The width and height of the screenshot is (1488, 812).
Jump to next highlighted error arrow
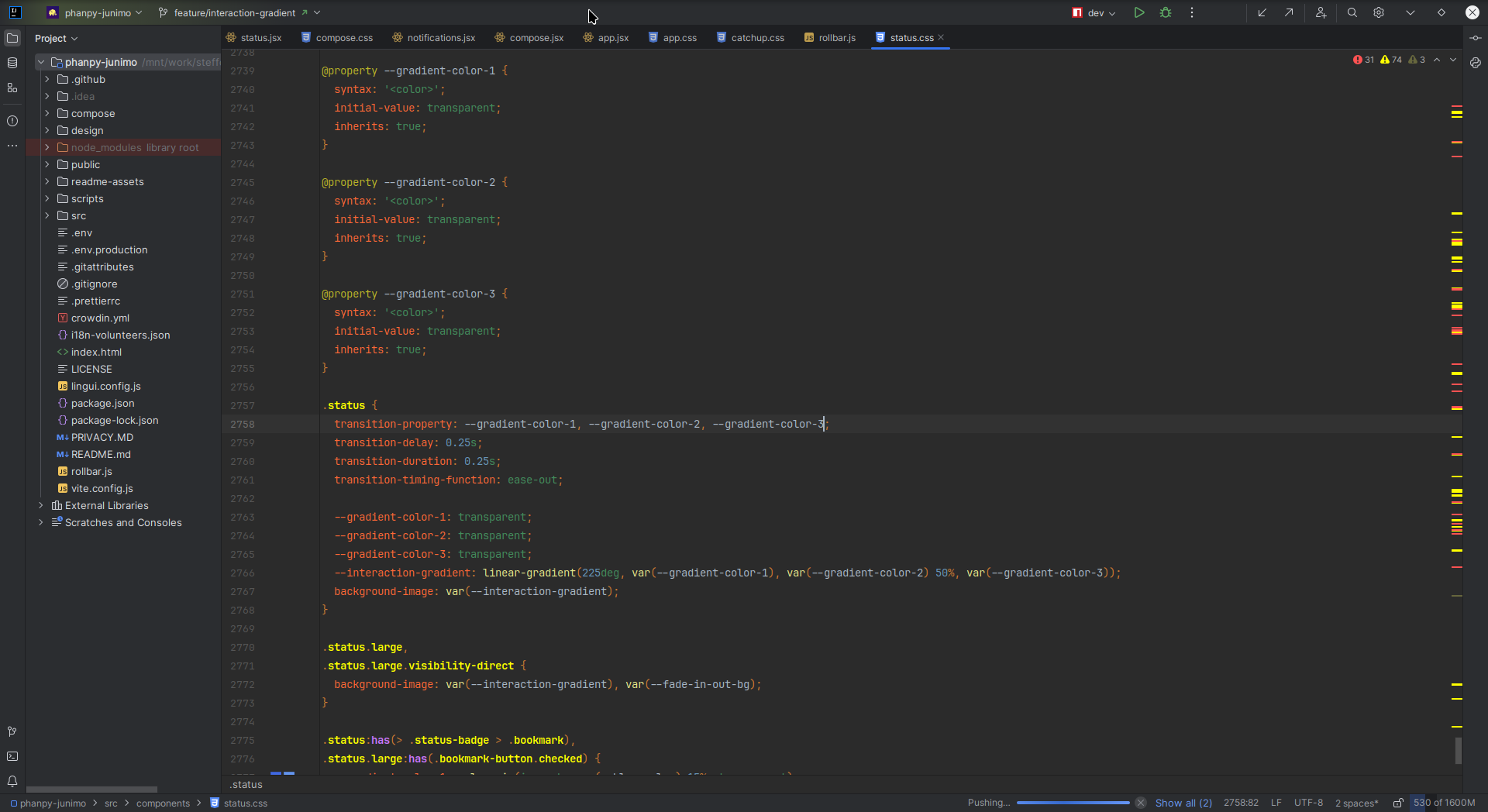click(1453, 60)
